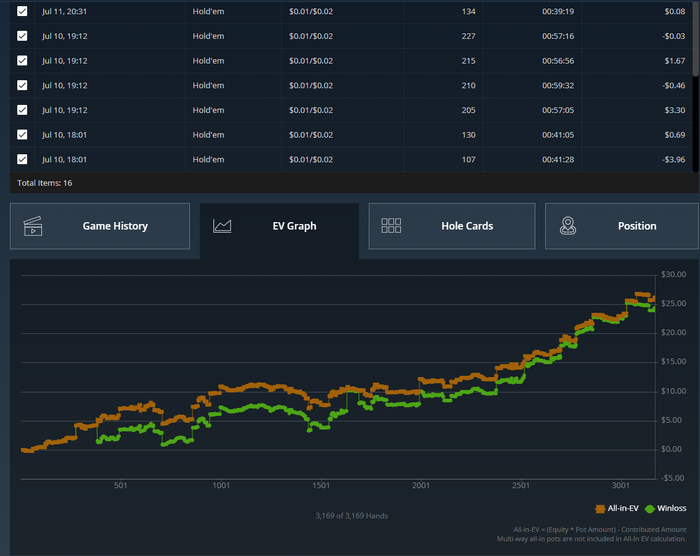Uncheck the checkbox for the 210-hands session
This screenshot has width=700, height=556.
22,85
